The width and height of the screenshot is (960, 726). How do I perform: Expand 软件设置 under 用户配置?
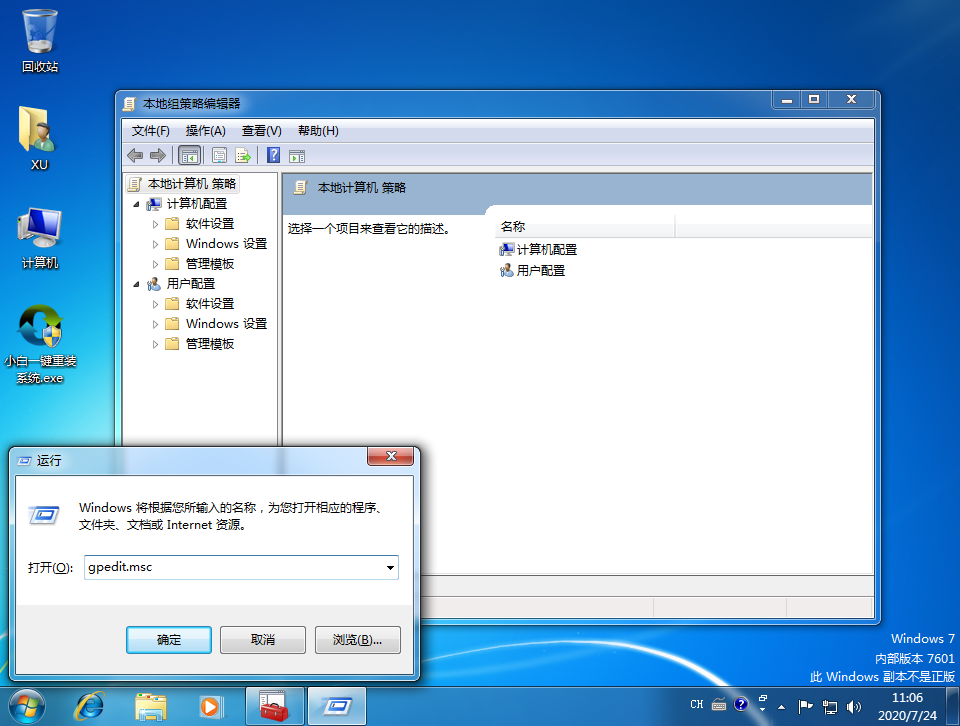coord(156,304)
